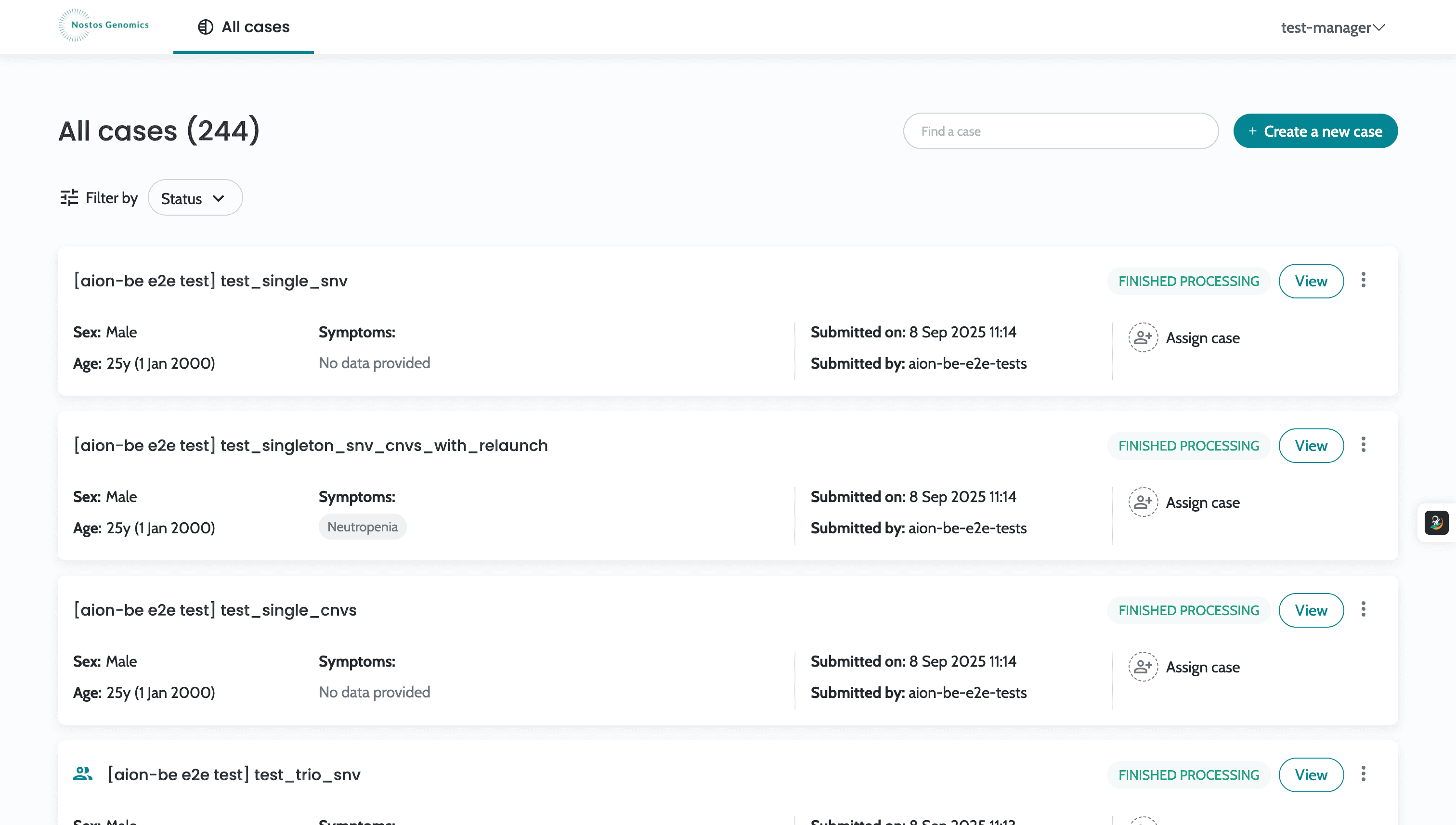Click the Find a case search field
1456x825 pixels.
point(1060,131)
